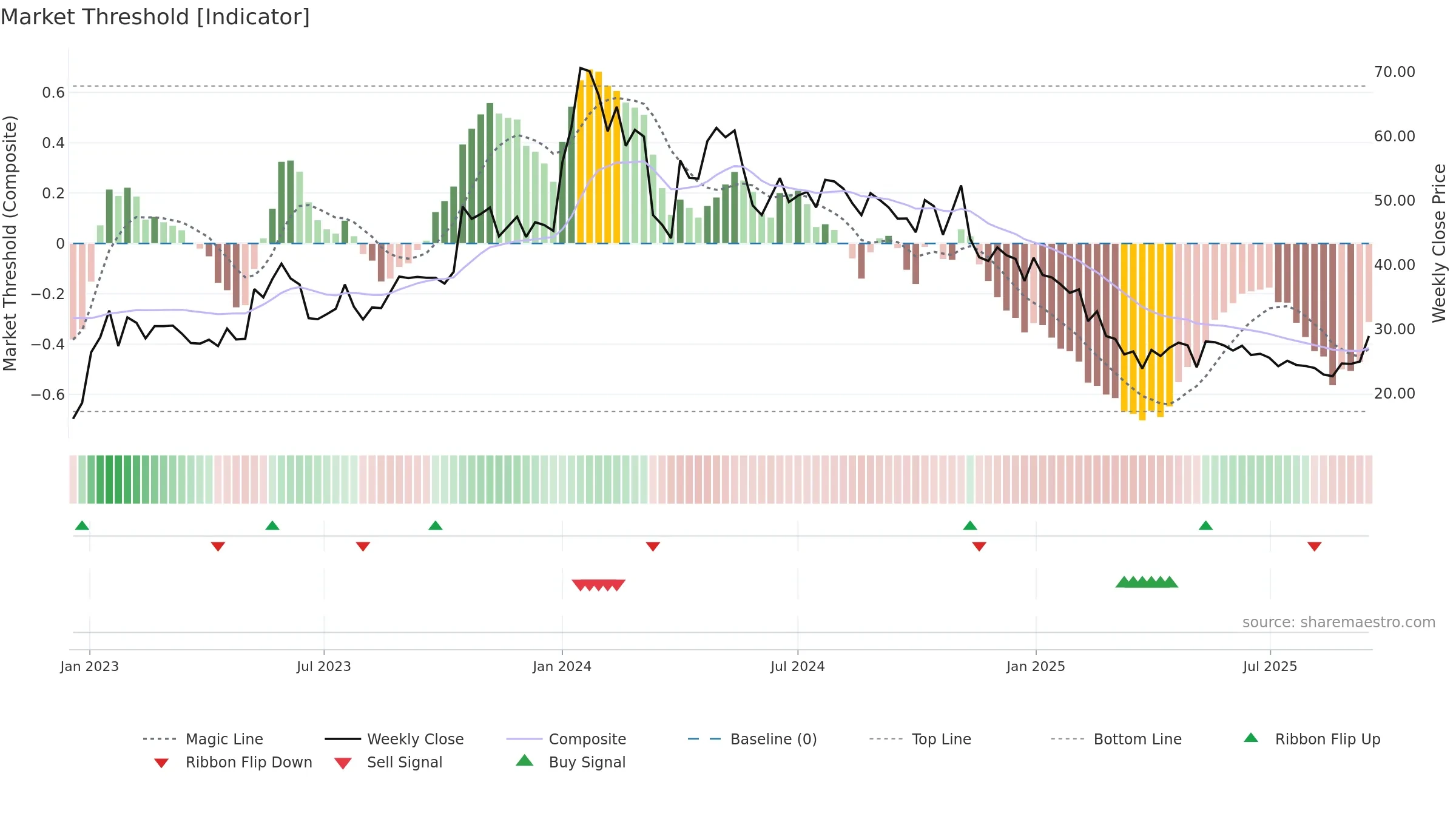Toggle the Magic Line legend entry
Screen dimensions: 1456x819
point(203,739)
